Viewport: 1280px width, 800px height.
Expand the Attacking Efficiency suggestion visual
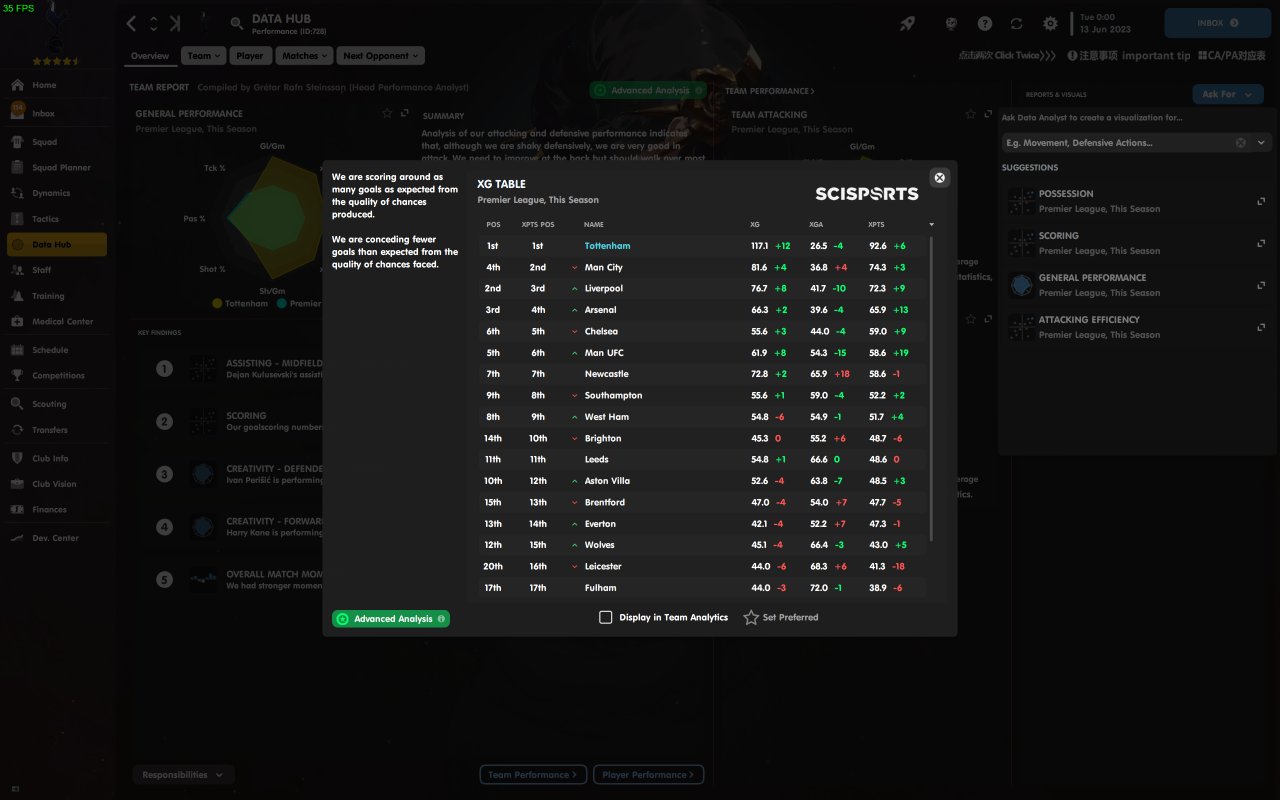[1261, 327]
